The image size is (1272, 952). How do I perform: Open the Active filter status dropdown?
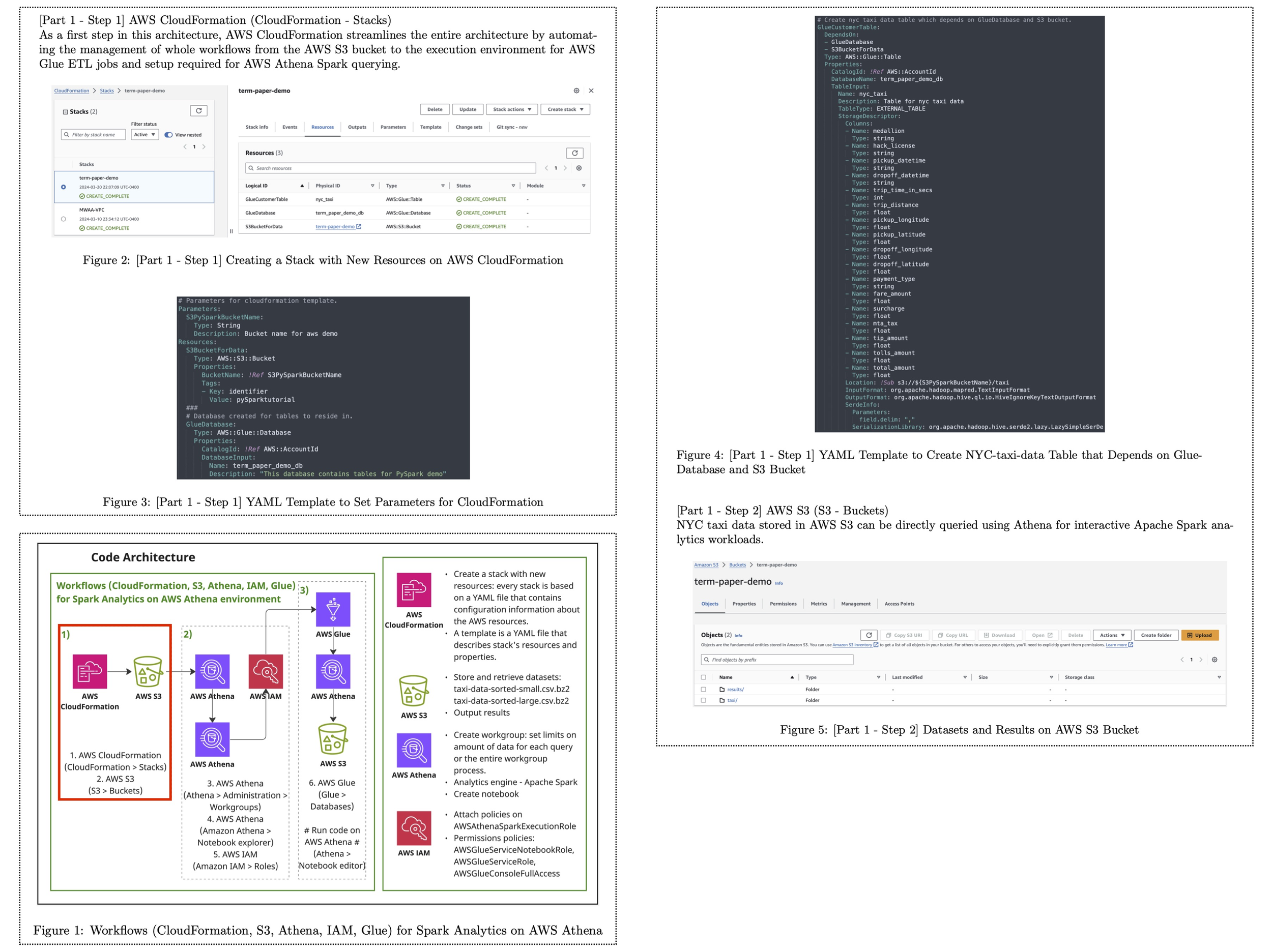point(145,135)
